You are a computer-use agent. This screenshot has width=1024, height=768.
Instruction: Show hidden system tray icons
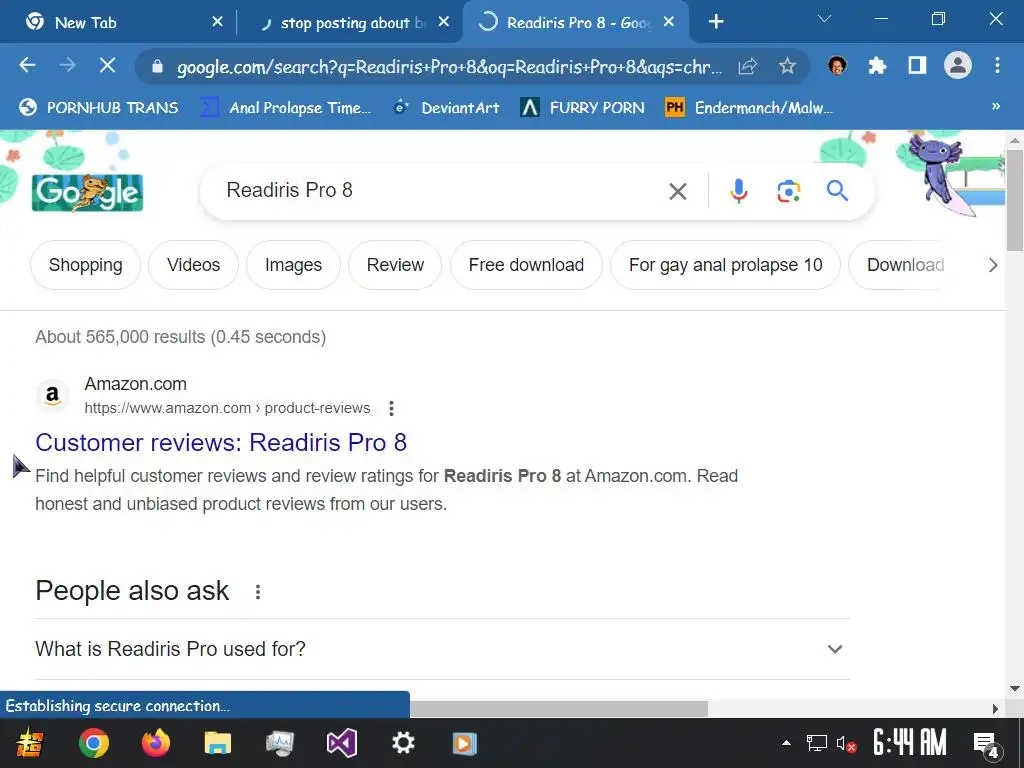[x=786, y=743]
